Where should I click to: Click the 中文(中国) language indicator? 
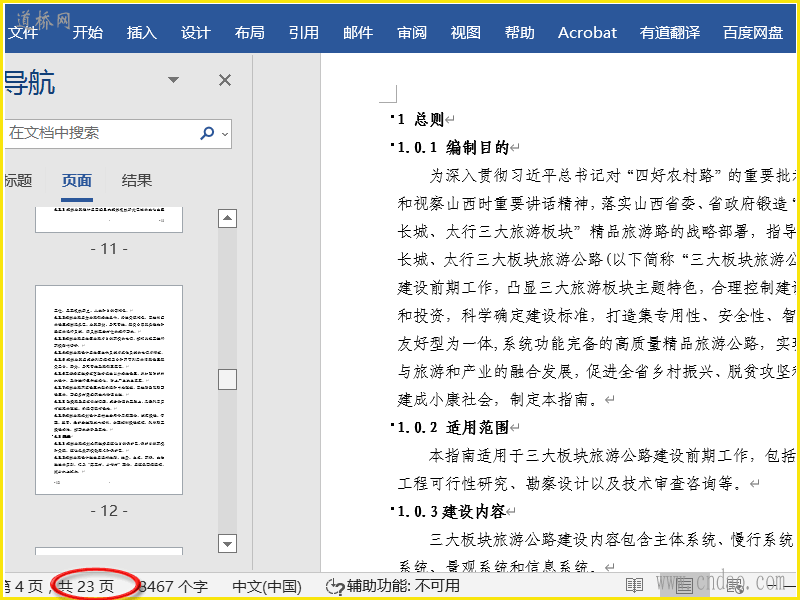(x=267, y=586)
